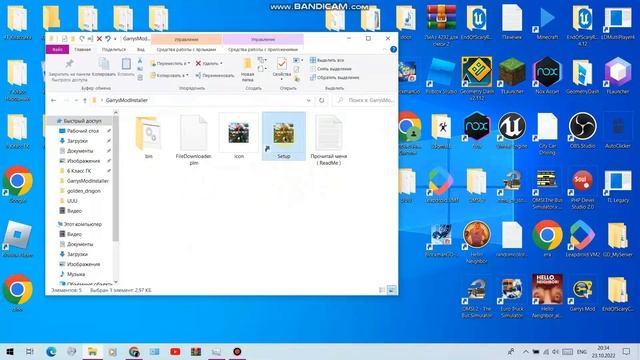Image resolution: width=640 pixels, height=360 pixels.
Task: Click Снять выделение in the ribbon
Action: 330,69
